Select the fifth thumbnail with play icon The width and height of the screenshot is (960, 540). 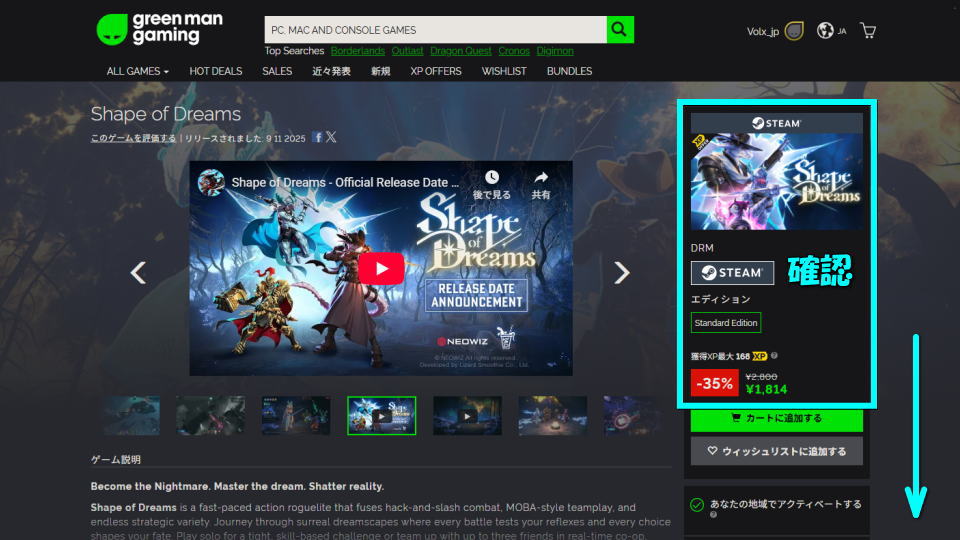[x=467, y=416]
